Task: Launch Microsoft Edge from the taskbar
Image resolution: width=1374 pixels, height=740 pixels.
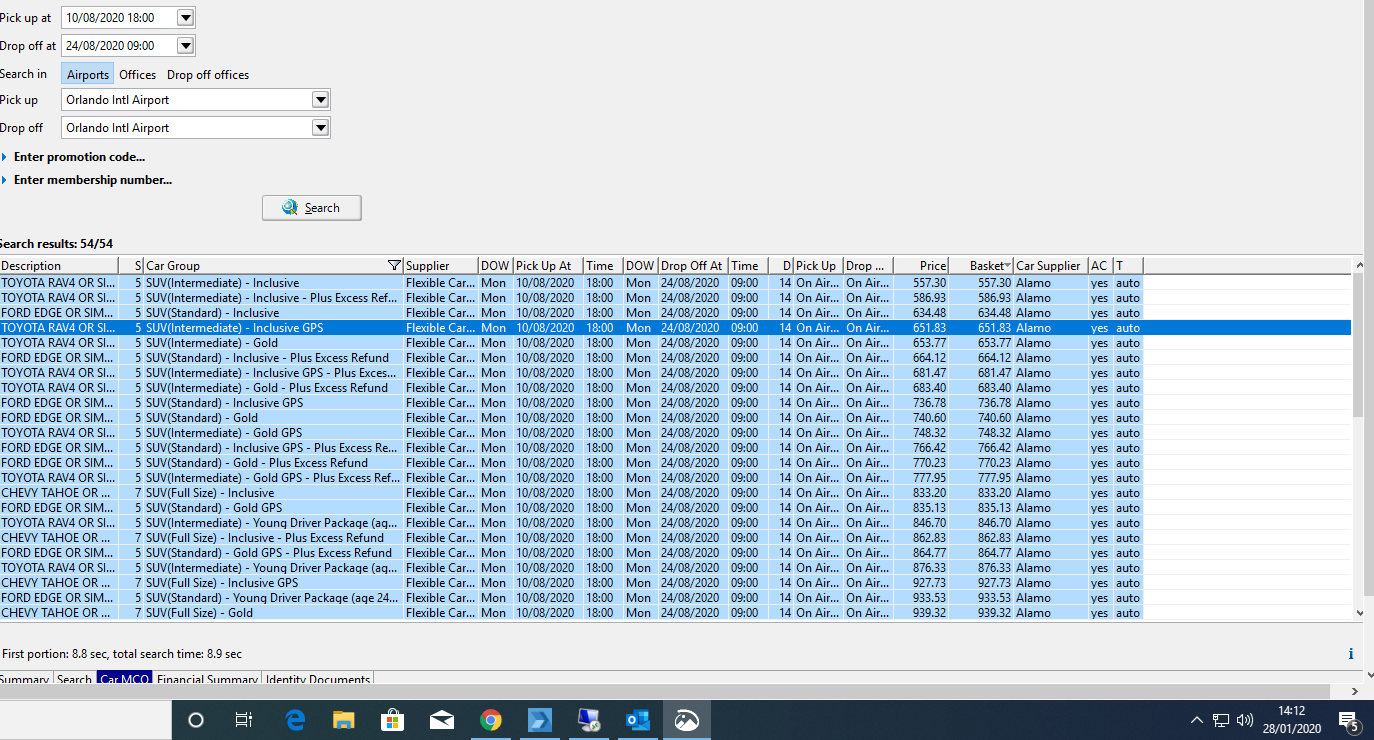Action: pos(295,720)
